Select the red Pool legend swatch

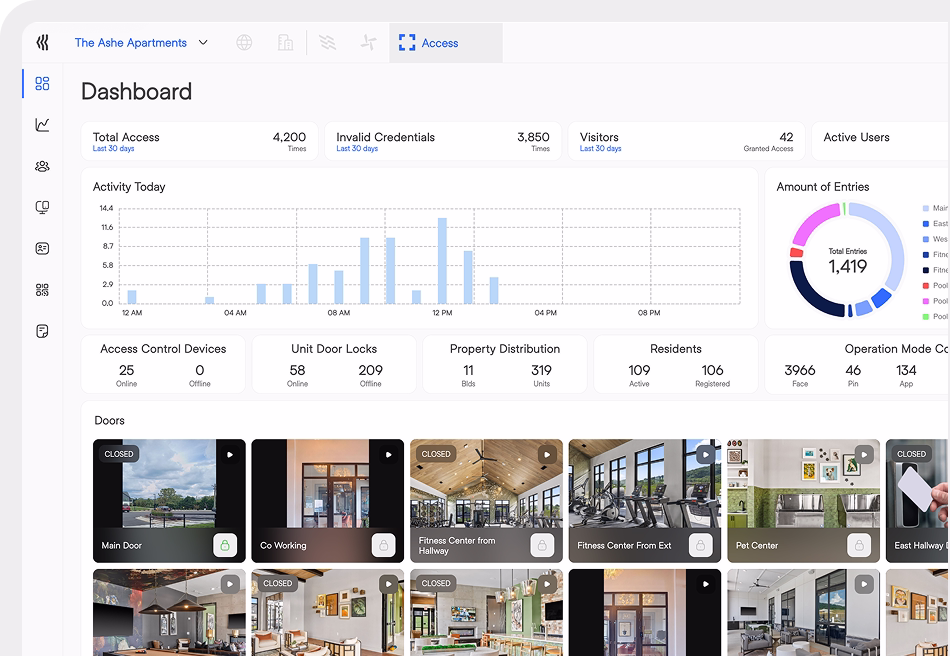pyautogui.click(x=926, y=285)
